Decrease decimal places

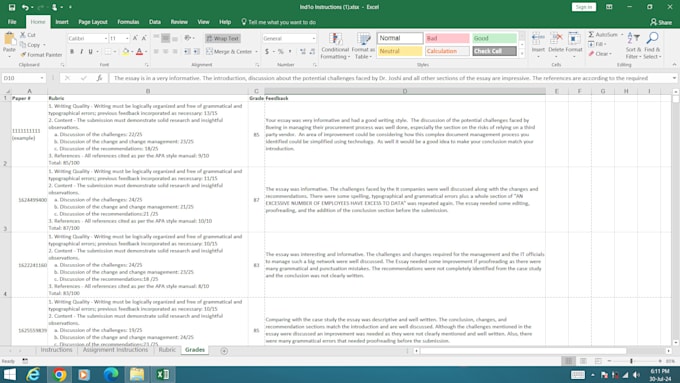coord(312,52)
